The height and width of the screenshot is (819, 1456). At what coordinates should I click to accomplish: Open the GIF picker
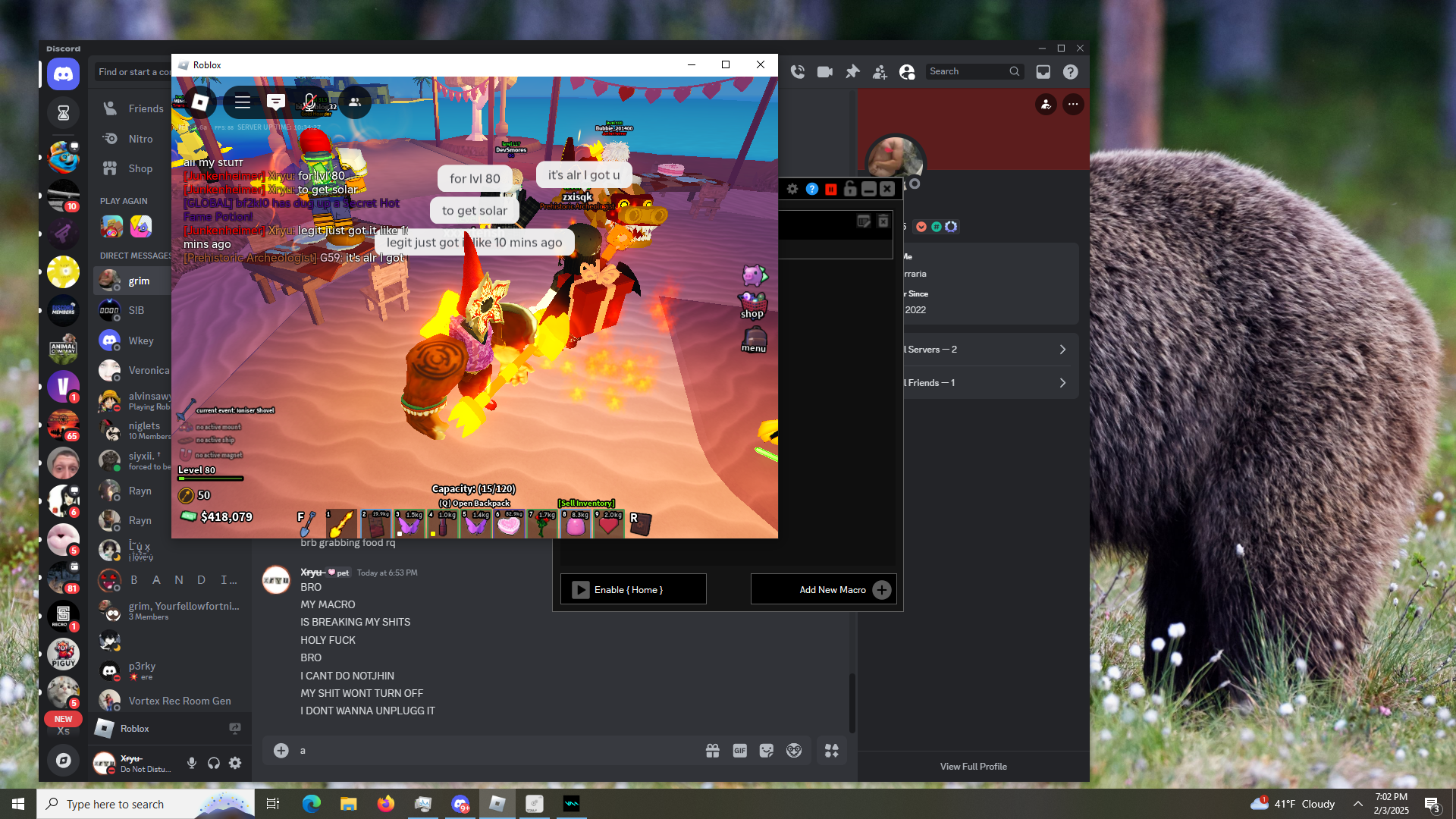click(x=740, y=751)
